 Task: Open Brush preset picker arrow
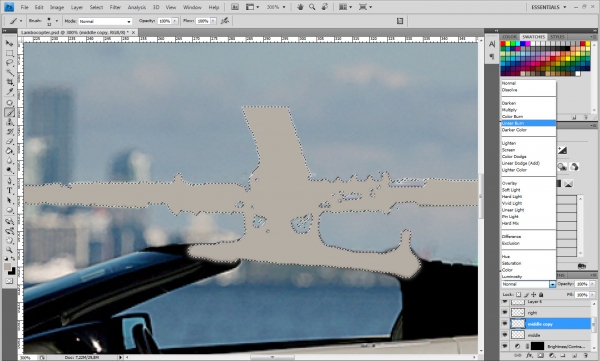pyautogui.click(x=57, y=21)
